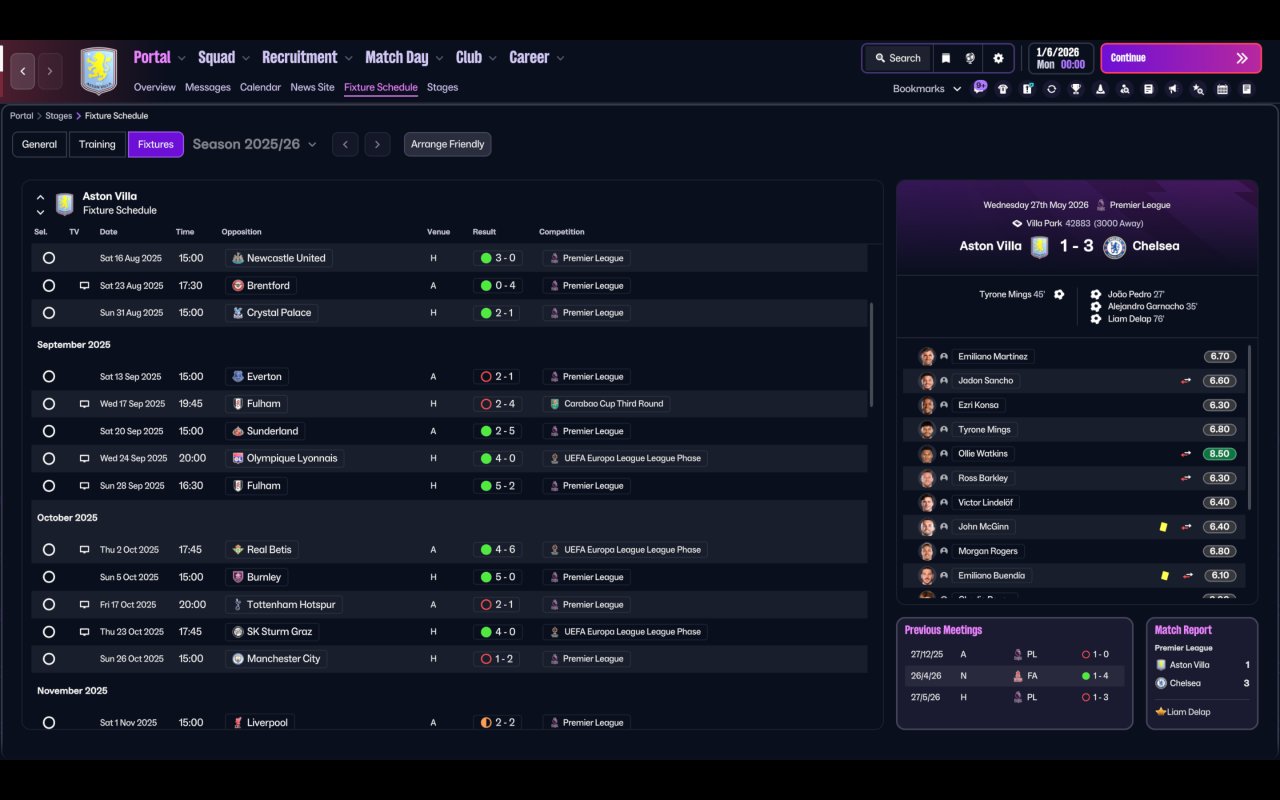Viewport: 1280px width, 800px height.
Task: Select the Sunderland fixture radio button
Action: [49, 431]
